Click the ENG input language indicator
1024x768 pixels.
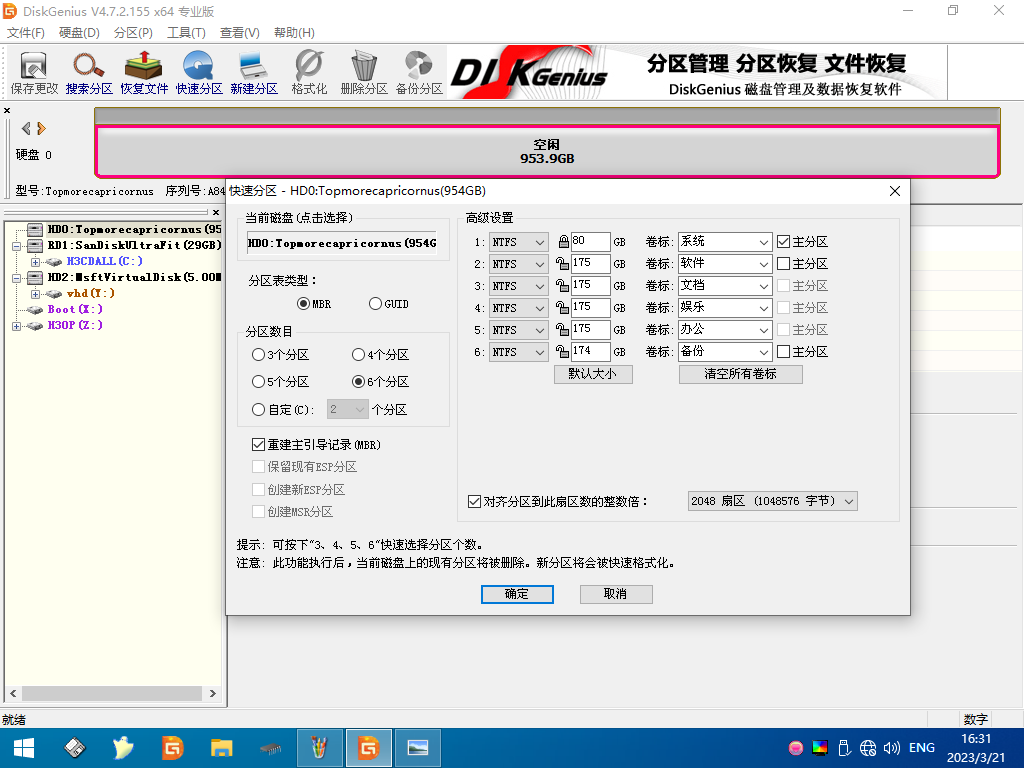point(921,748)
